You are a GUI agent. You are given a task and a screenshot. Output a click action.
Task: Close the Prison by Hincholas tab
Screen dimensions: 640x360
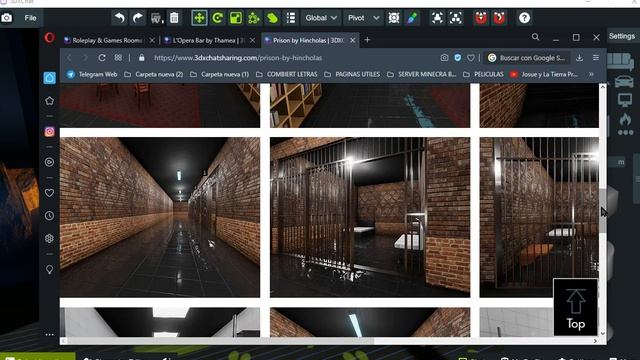(352, 40)
